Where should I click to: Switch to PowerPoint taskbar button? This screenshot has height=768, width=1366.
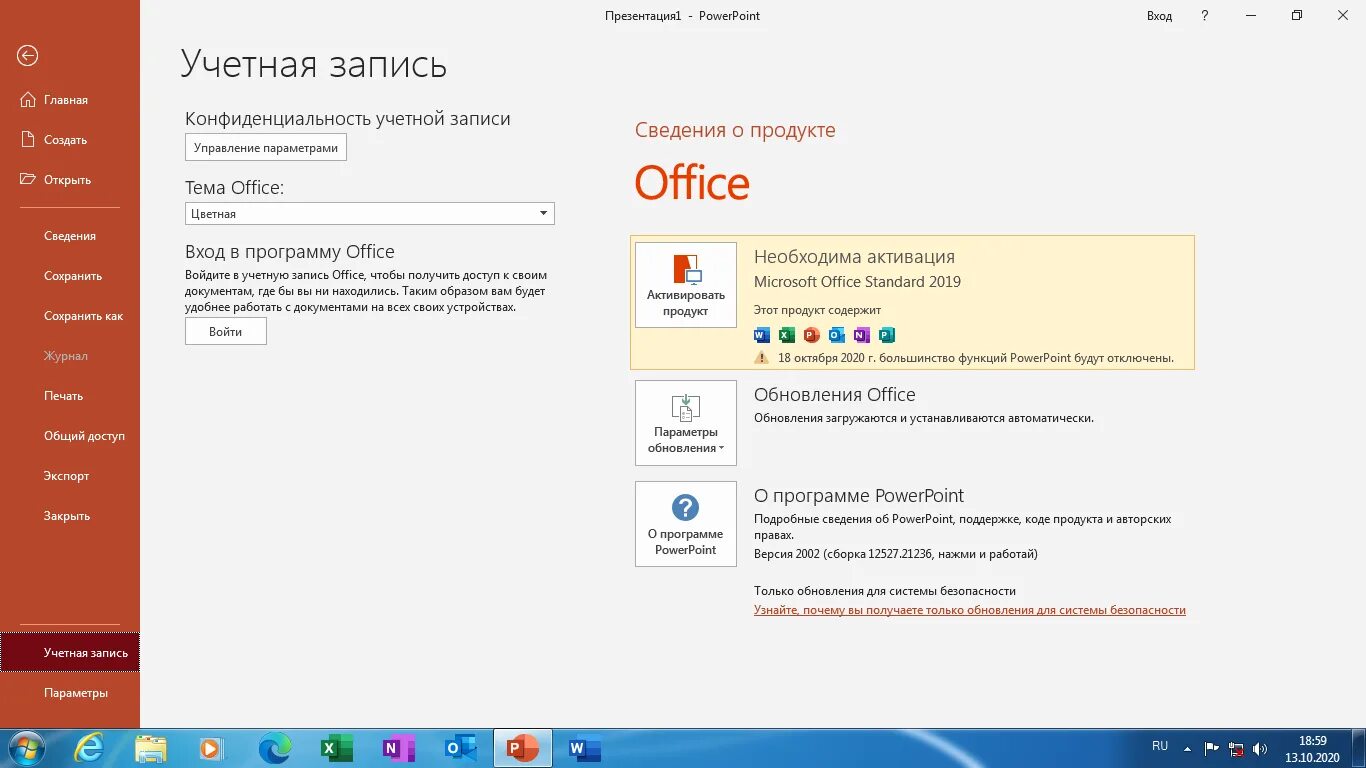pos(523,748)
